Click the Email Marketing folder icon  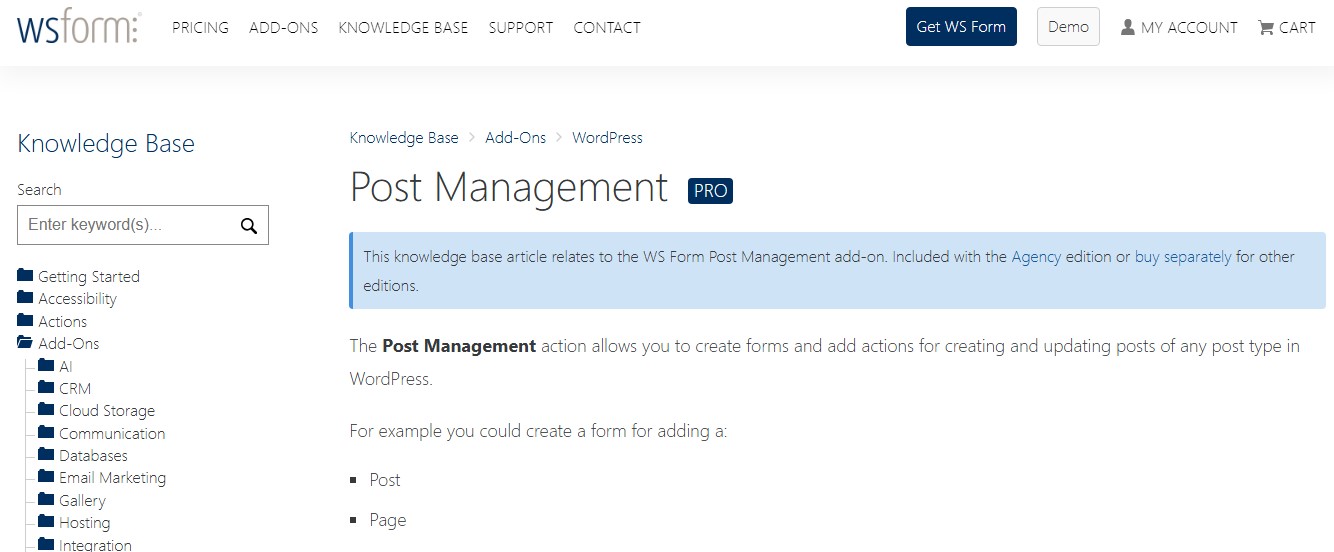click(46, 476)
